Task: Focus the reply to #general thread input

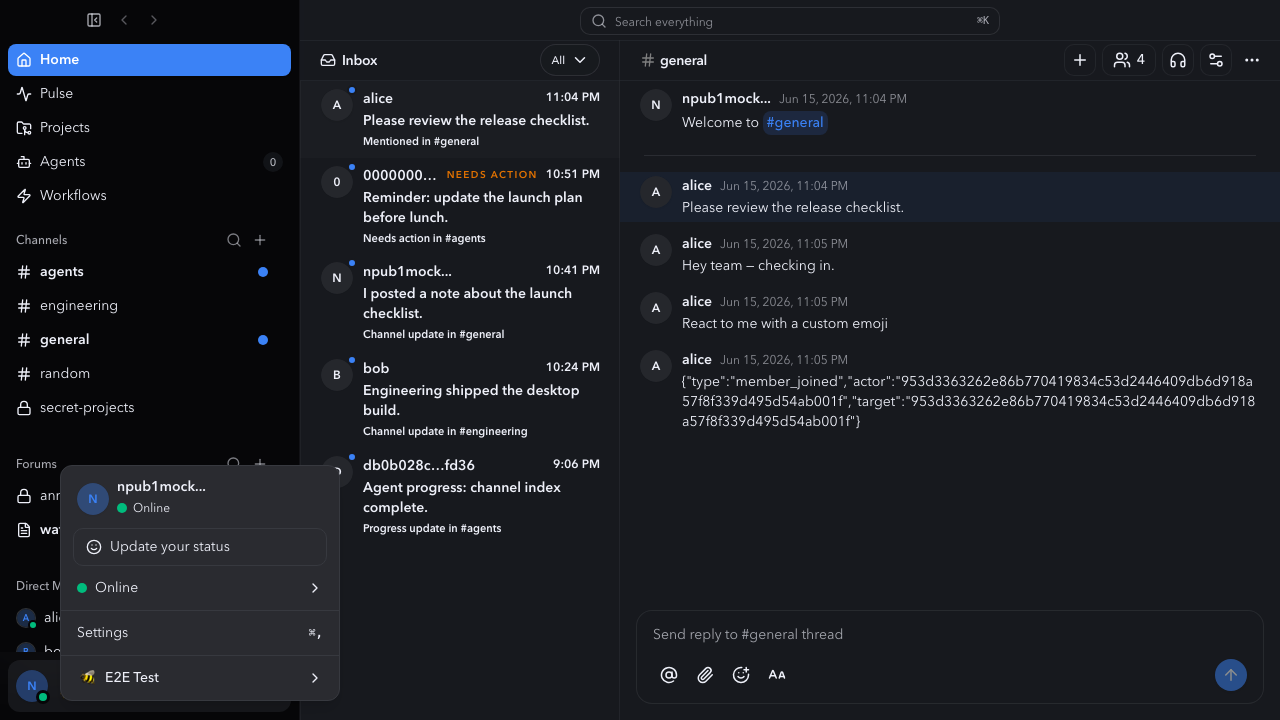Action: pyautogui.click(x=950, y=634)
